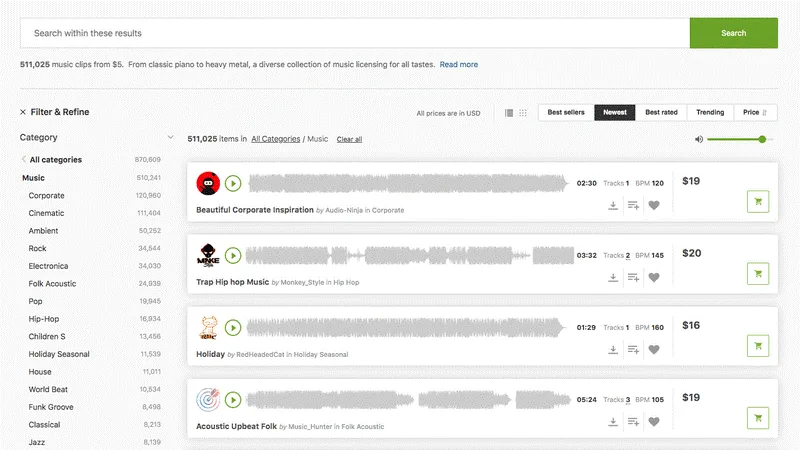Add Trap Hip hop Music to cart
Viewport: 800px width, 450px height.
[x=757, y=273]
